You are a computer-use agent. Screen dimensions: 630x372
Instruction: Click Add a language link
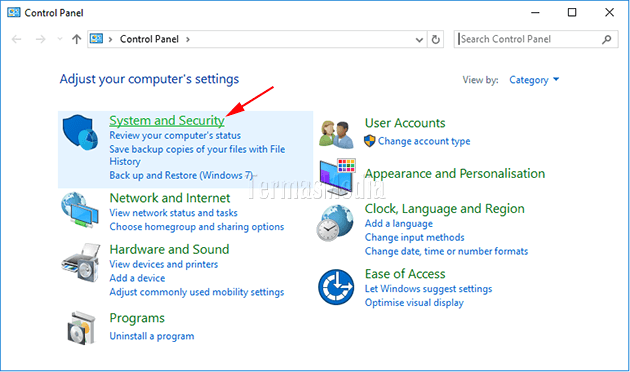(399, 224)
